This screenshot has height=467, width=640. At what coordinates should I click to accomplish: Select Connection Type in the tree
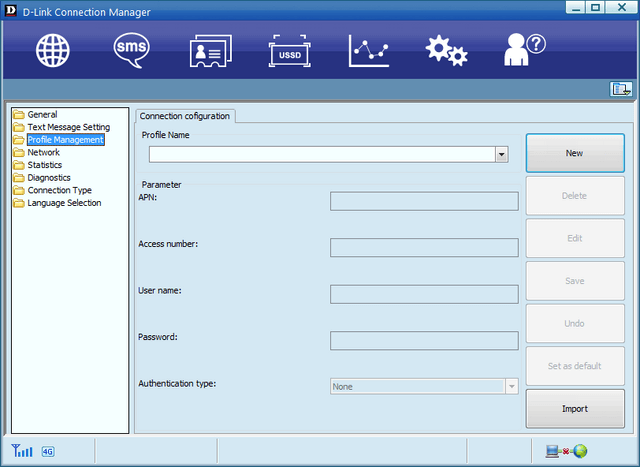(x=59, y=190)
